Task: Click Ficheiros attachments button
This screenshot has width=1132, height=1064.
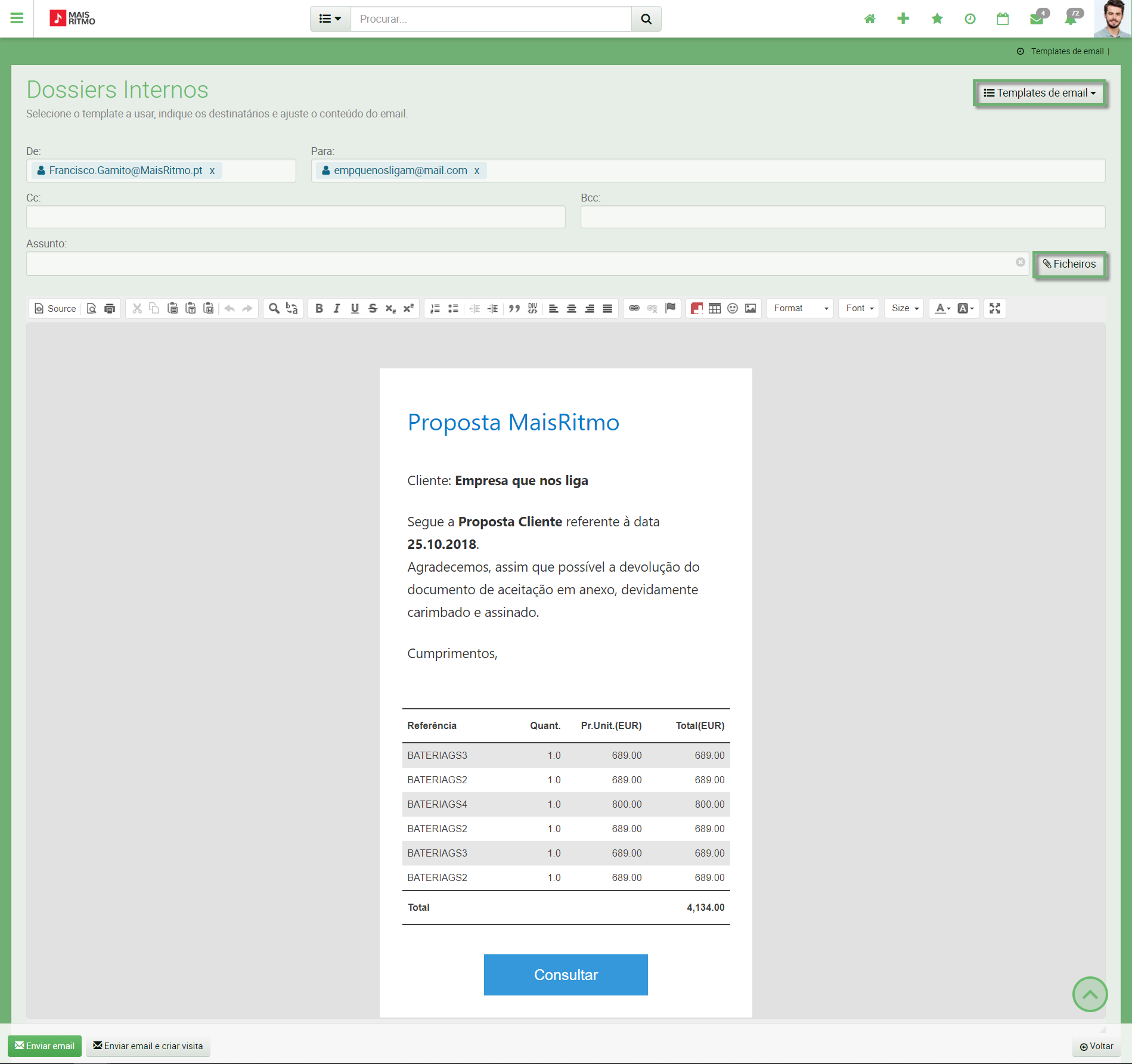Action: (1069, 264)
